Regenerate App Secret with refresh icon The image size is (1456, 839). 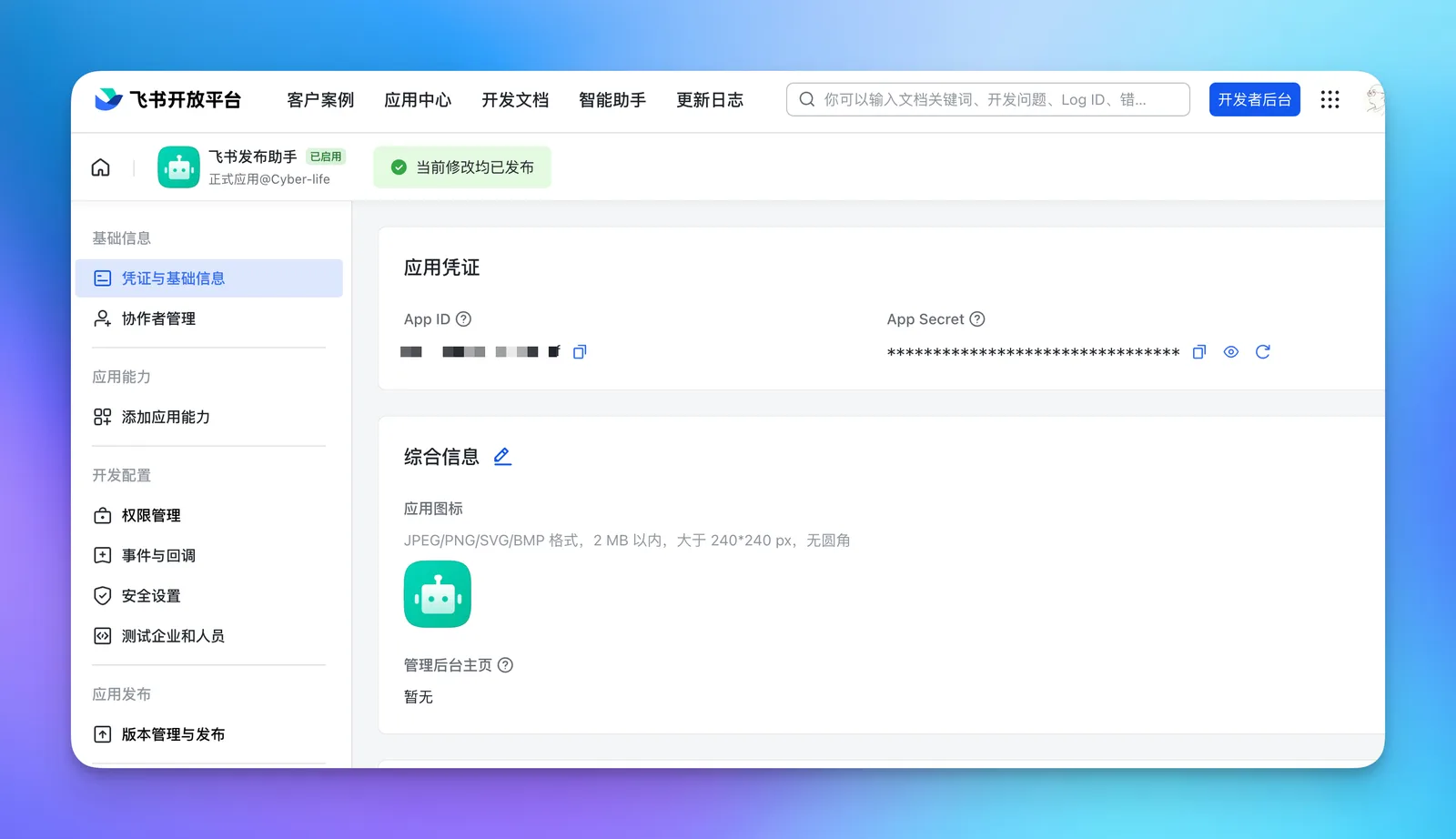click(1263, 352)
